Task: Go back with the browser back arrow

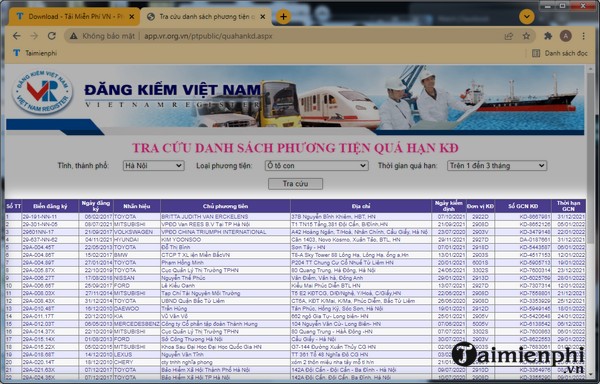Action: click(x=16, y=36)
